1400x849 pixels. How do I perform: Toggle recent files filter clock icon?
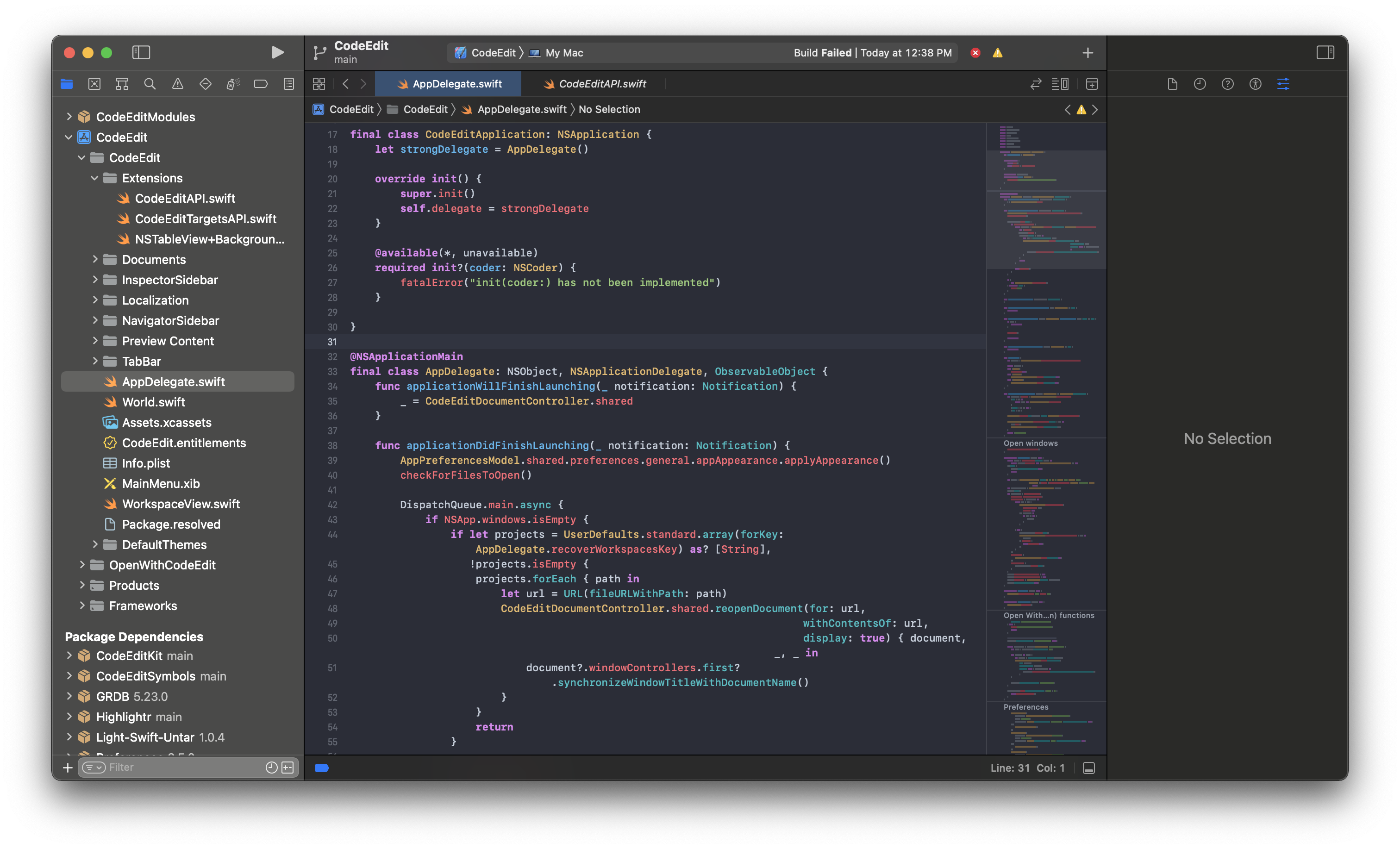coord(272,768)
